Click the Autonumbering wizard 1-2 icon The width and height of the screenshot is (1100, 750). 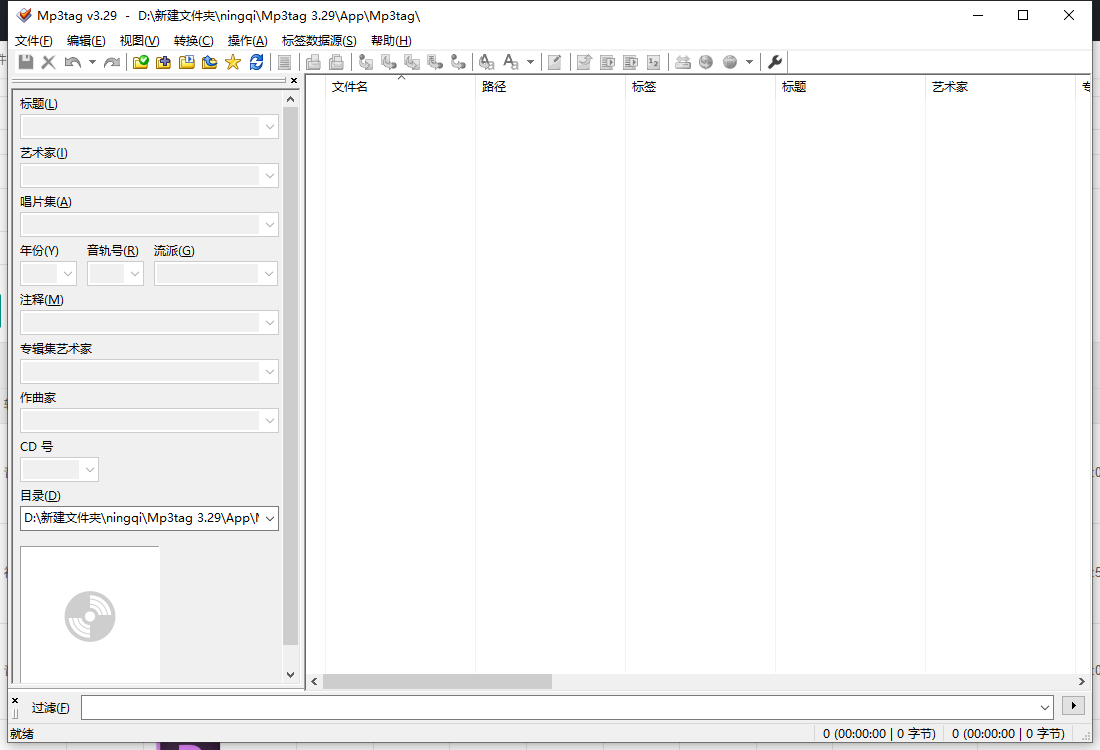pos(653,62)
